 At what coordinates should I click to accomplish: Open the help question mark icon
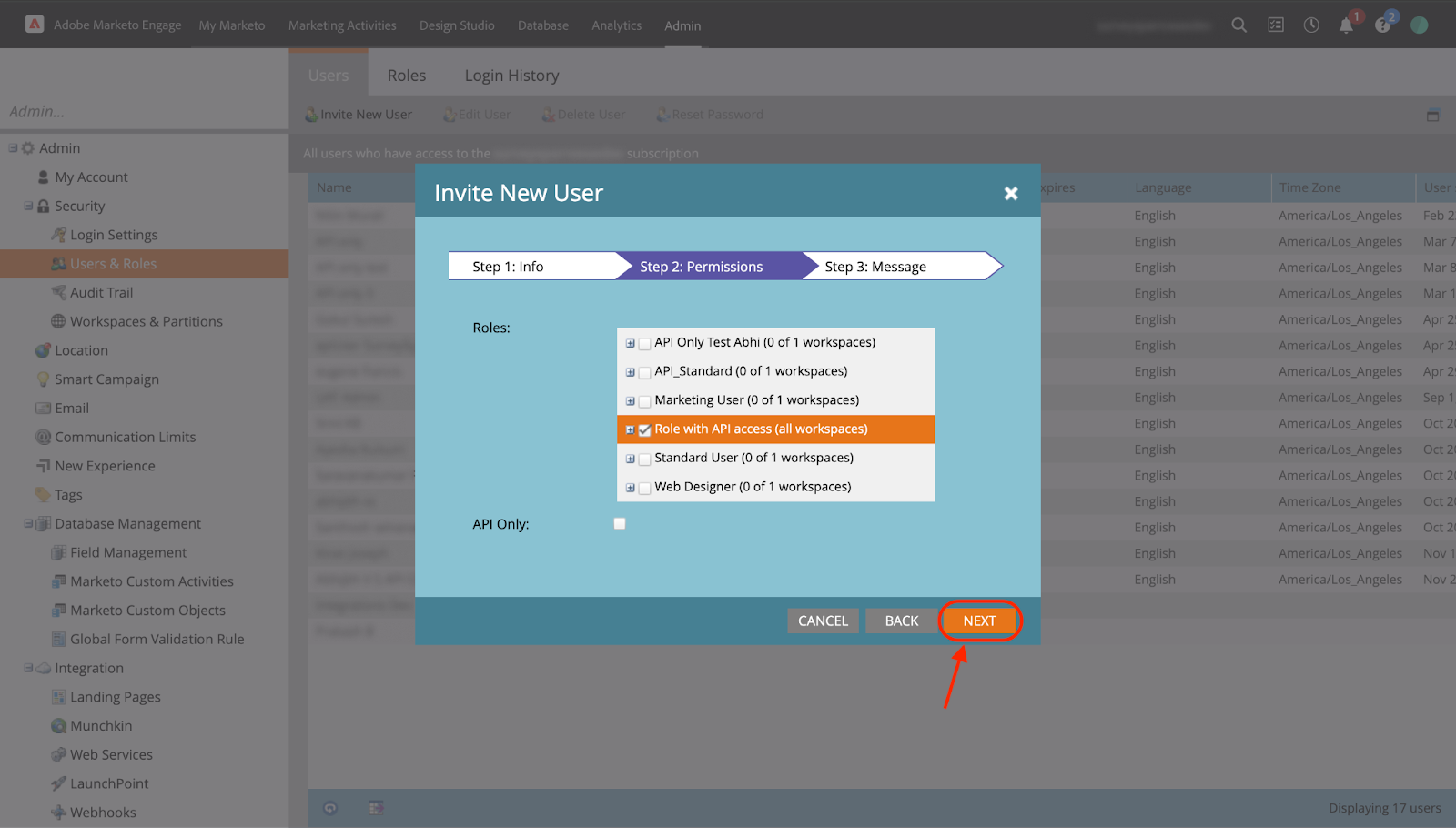1382,25
